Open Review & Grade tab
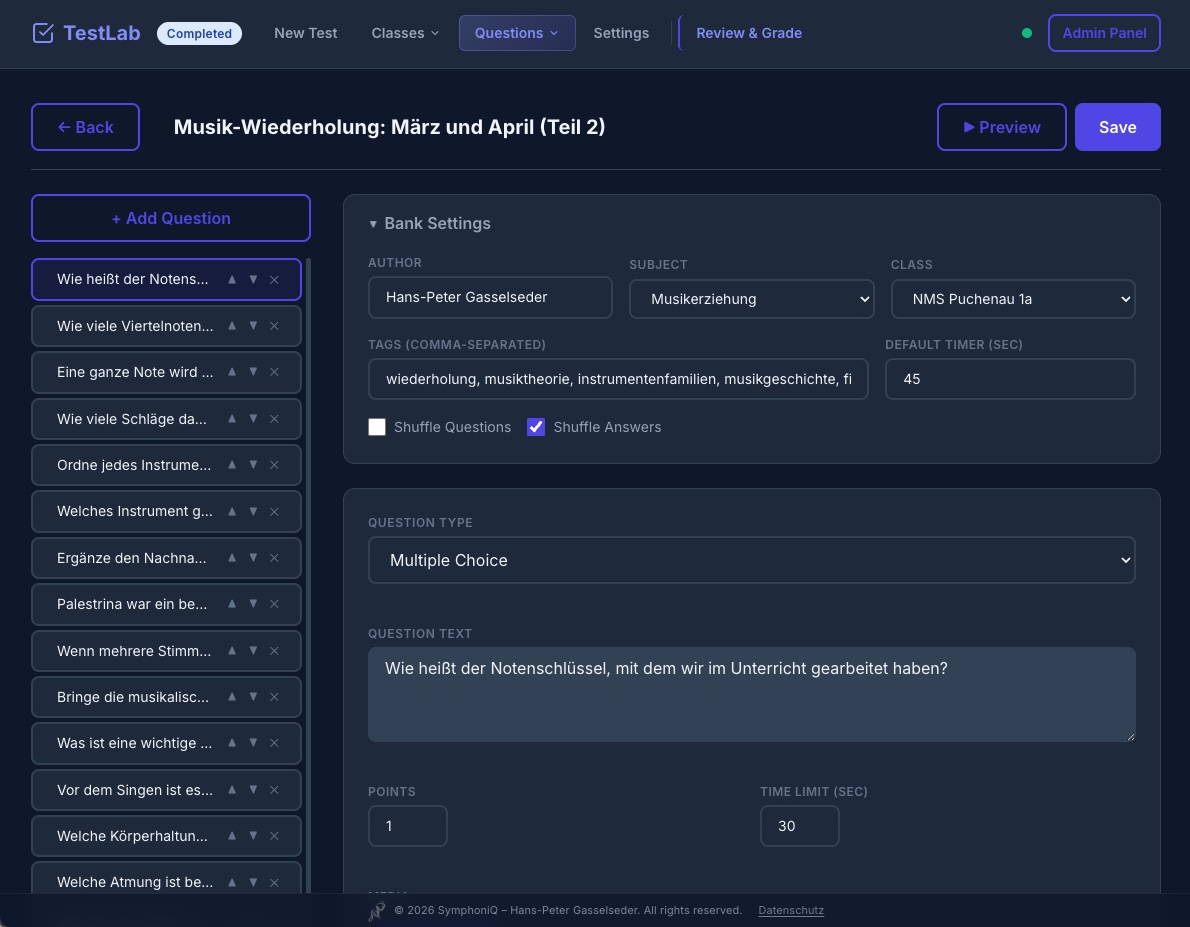 pyautogui.click(x=749, y=33)
